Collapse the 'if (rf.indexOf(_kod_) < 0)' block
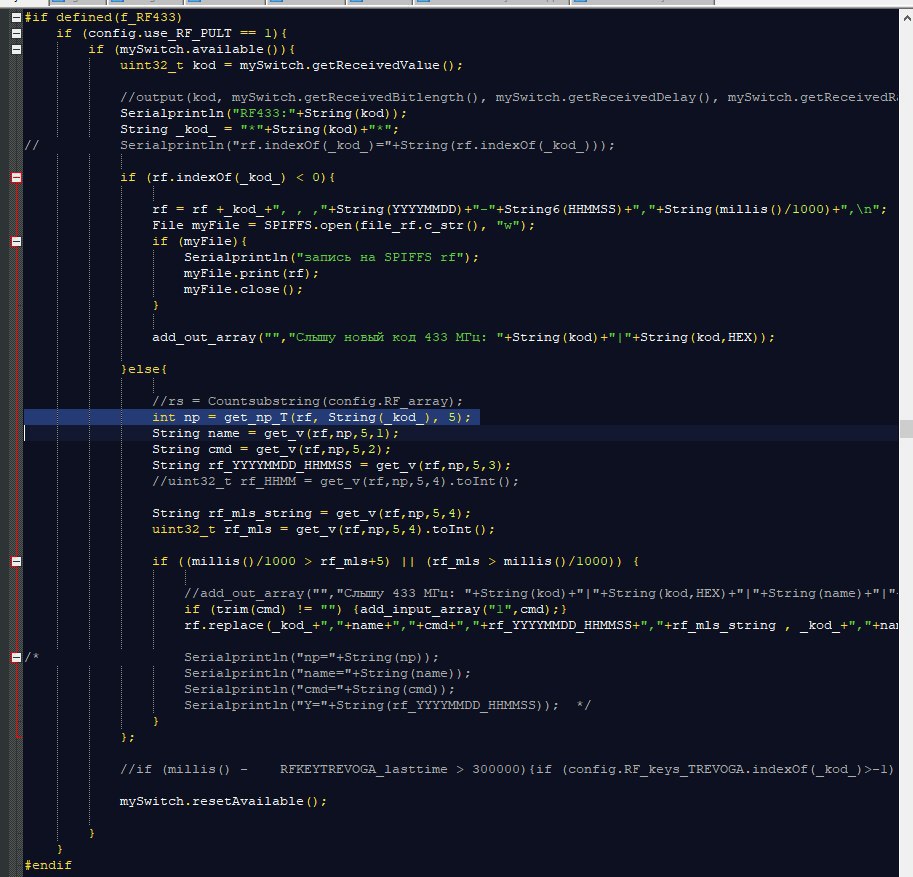The width and height of the screenshot is (913, 877). click(x=16, y=178)
